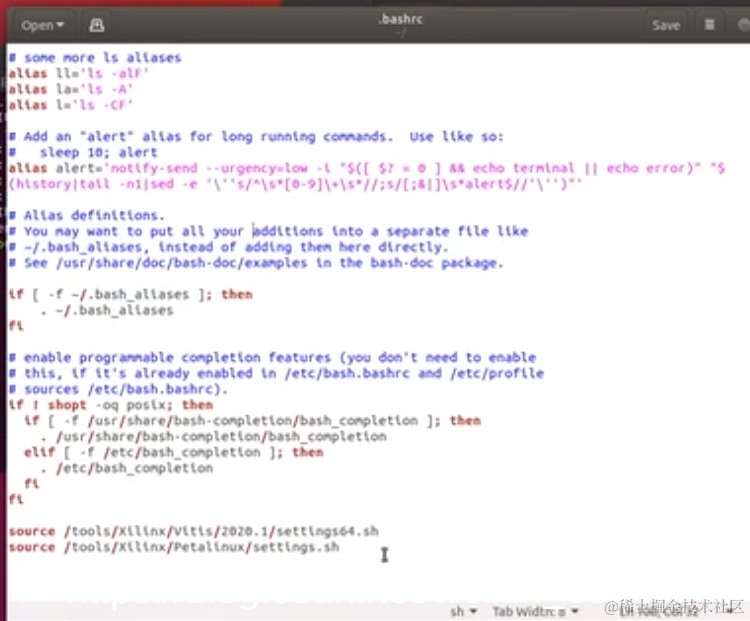Click line 'if [ -f ~/.bash_aliases ]; then'
The height and width of the screenshot is (621, 750).
130,294
